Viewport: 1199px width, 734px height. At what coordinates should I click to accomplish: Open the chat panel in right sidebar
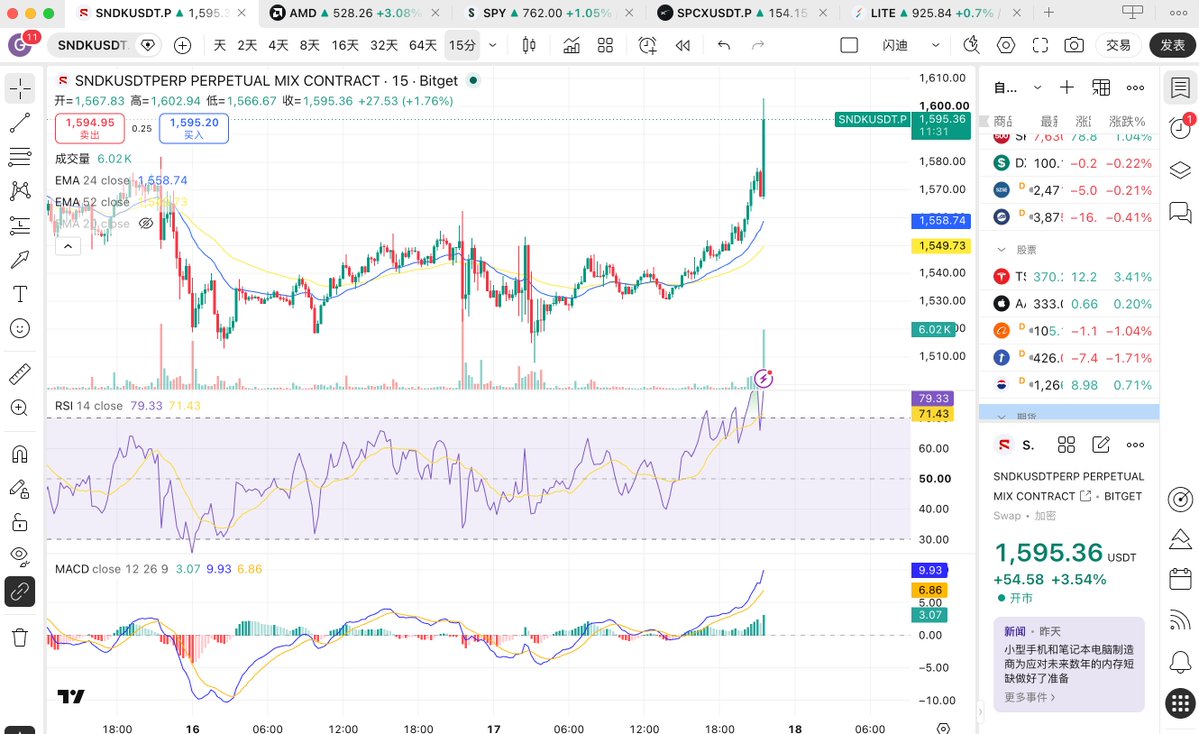[x=1180, y=212]
